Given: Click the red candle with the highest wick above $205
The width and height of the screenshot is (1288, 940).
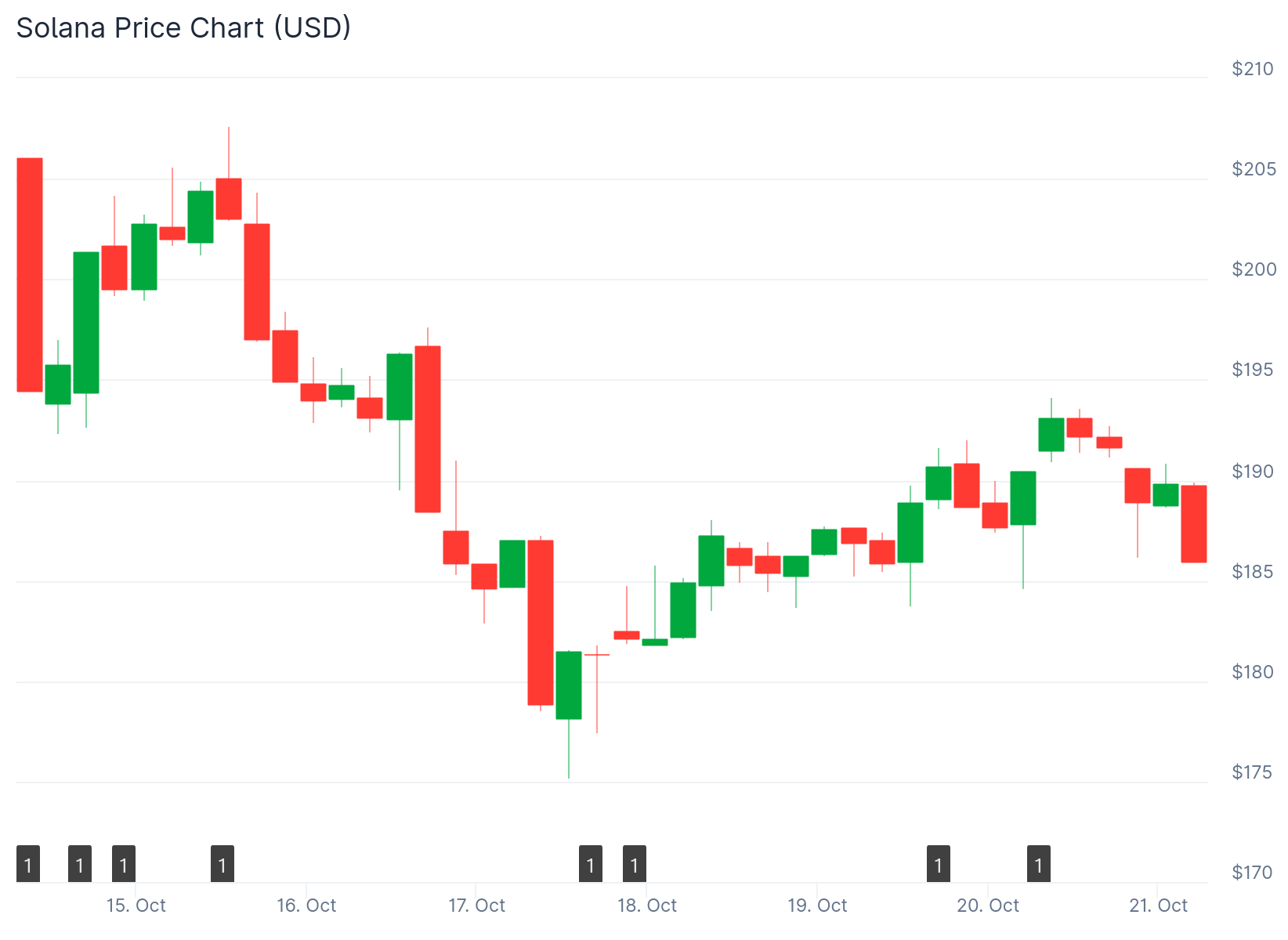Looking at the screenshot, I should click(x=229, y=198).
